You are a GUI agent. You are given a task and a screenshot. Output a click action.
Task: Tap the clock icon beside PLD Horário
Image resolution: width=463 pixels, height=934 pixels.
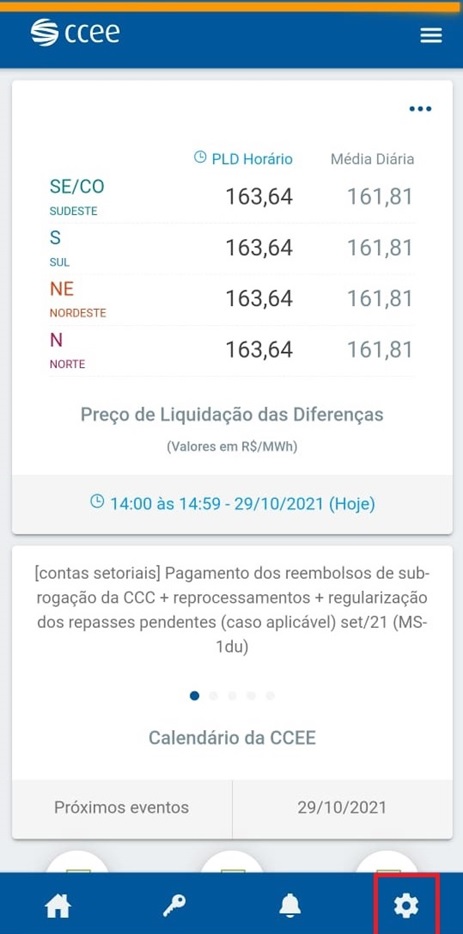[200, 158]
